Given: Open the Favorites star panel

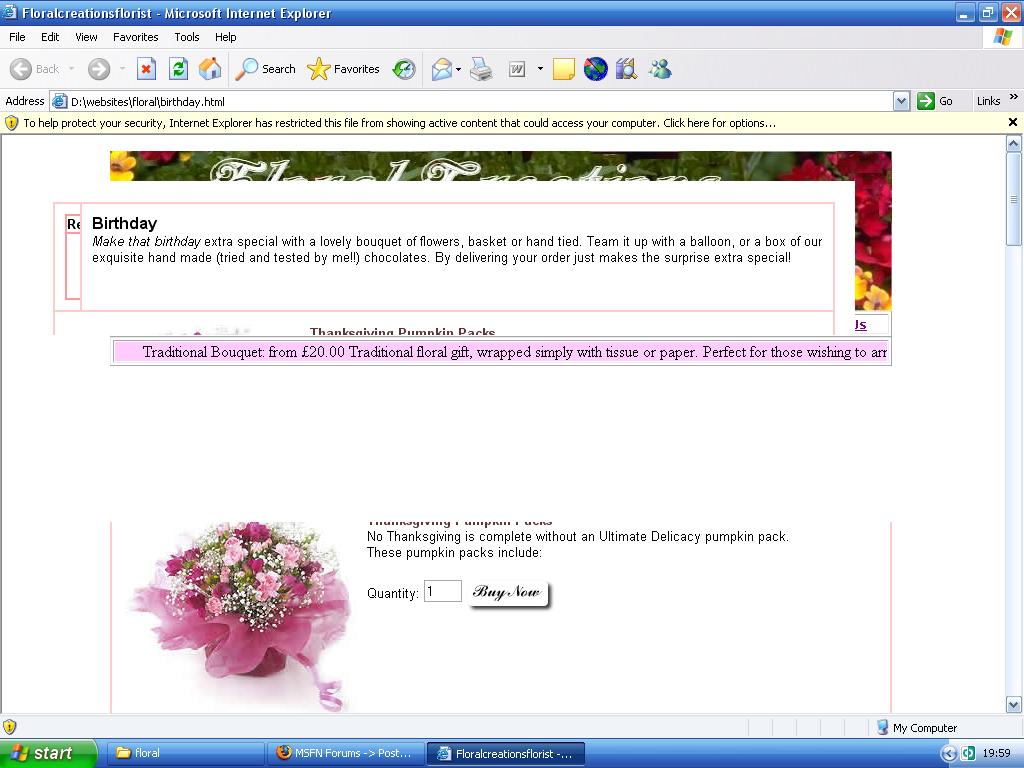Looking at the screenshot, I should pos(344,69).
